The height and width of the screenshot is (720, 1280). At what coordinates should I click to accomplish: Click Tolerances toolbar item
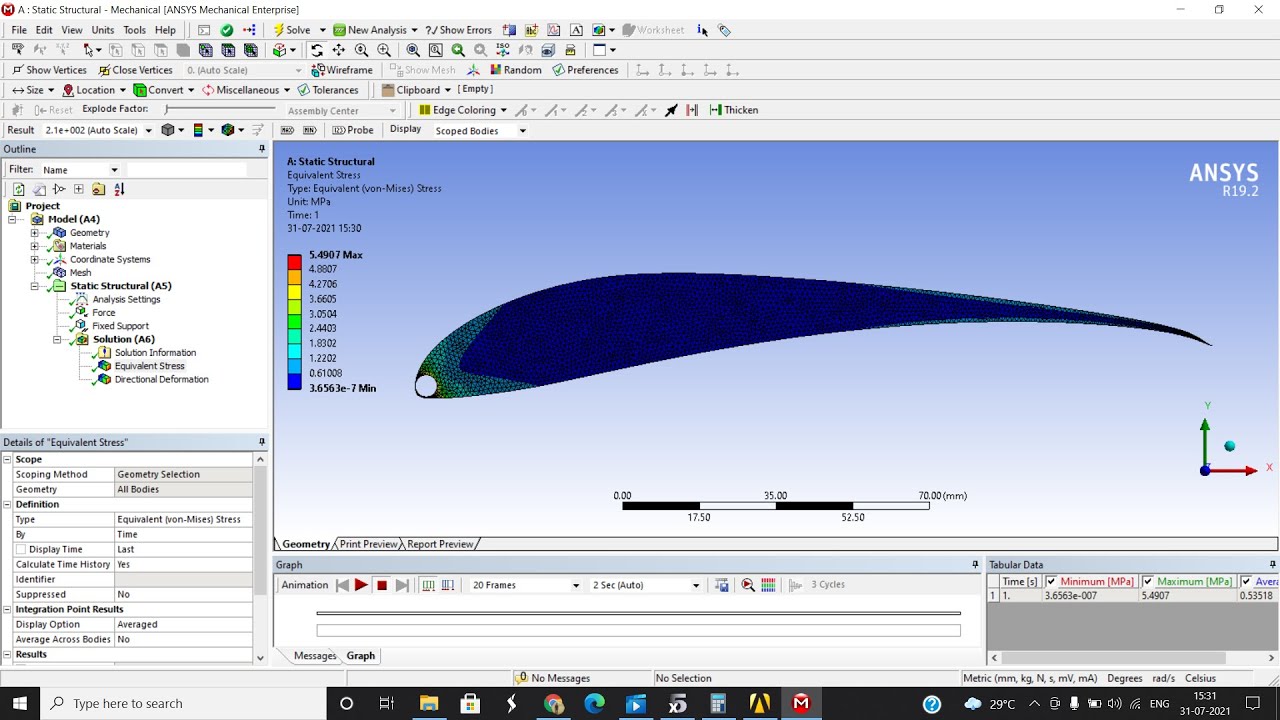pyautogui.click(x=327, y=90)
